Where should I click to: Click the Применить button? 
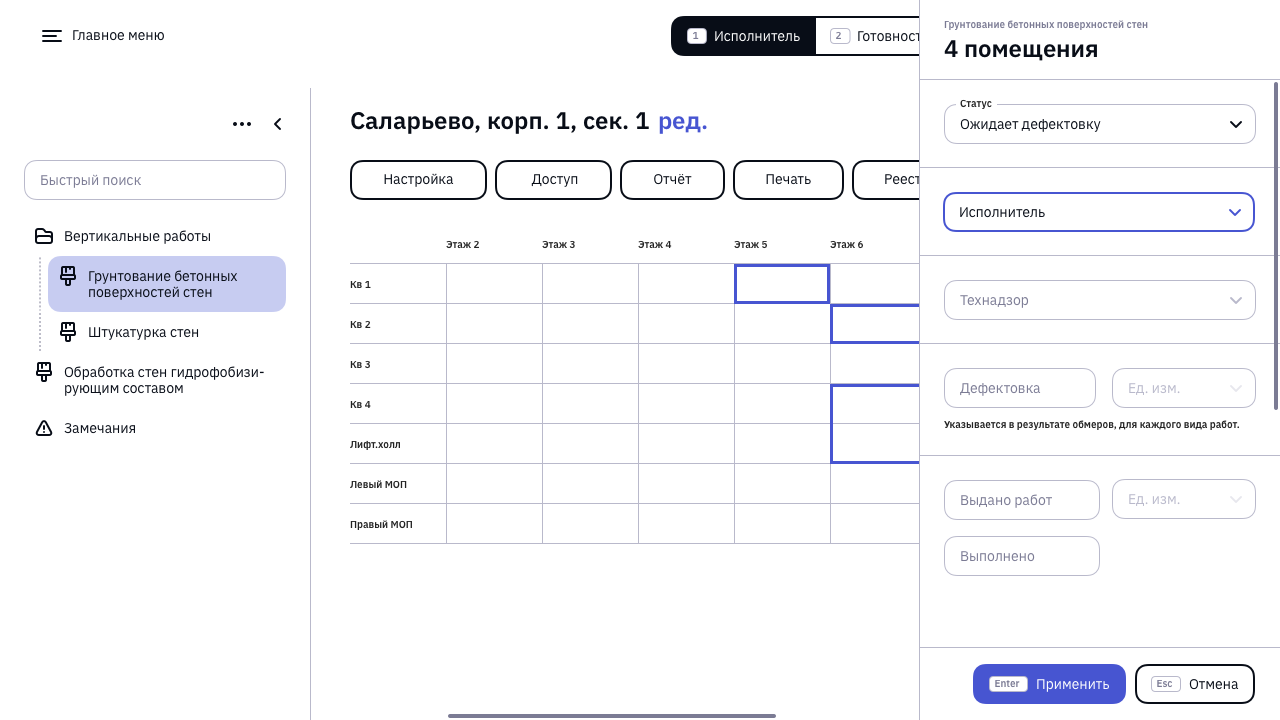click(1049, 684)
